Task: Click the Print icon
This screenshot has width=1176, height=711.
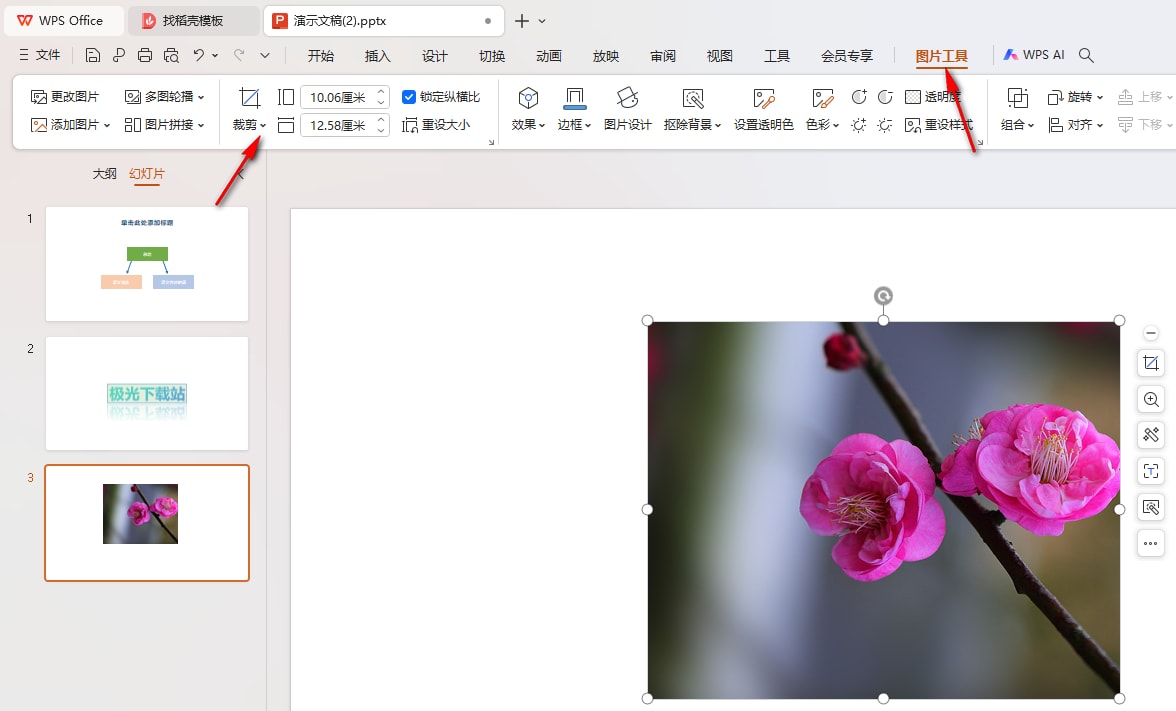Action: tap(145, 56)
